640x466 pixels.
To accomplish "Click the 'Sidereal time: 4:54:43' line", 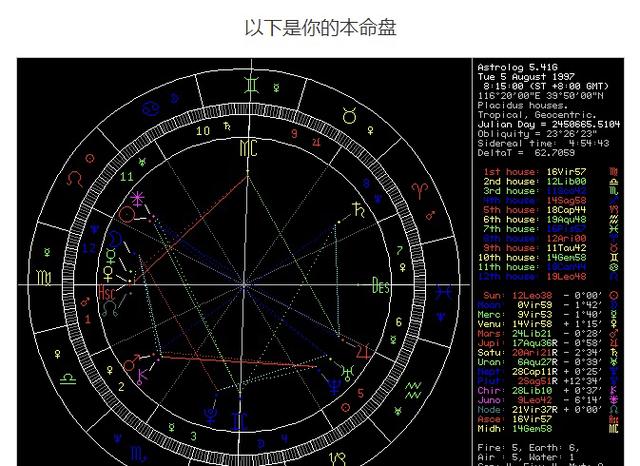I will 543,144.
